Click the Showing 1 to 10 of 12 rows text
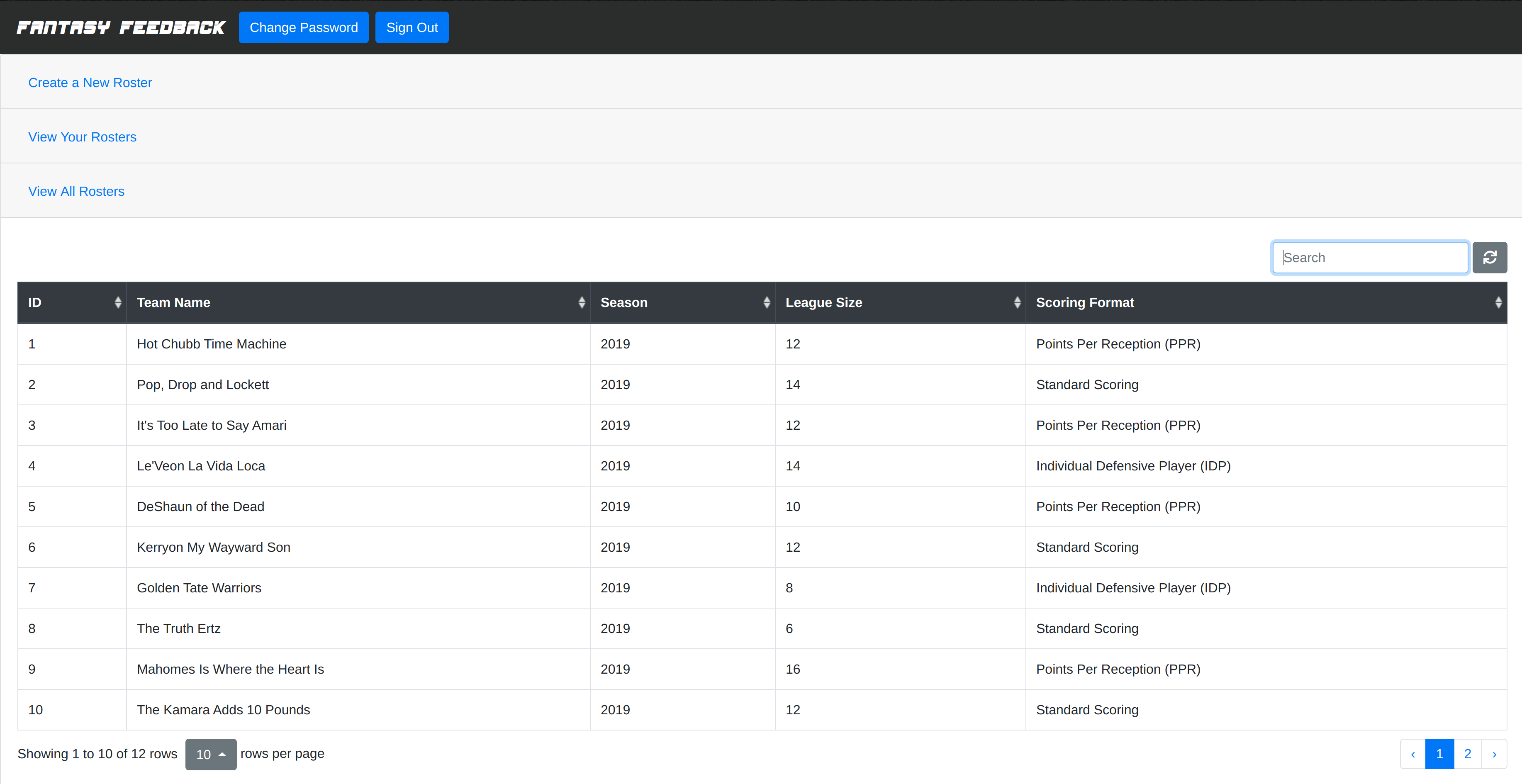This screenshot has width=1522, height=784. (97, 754)
